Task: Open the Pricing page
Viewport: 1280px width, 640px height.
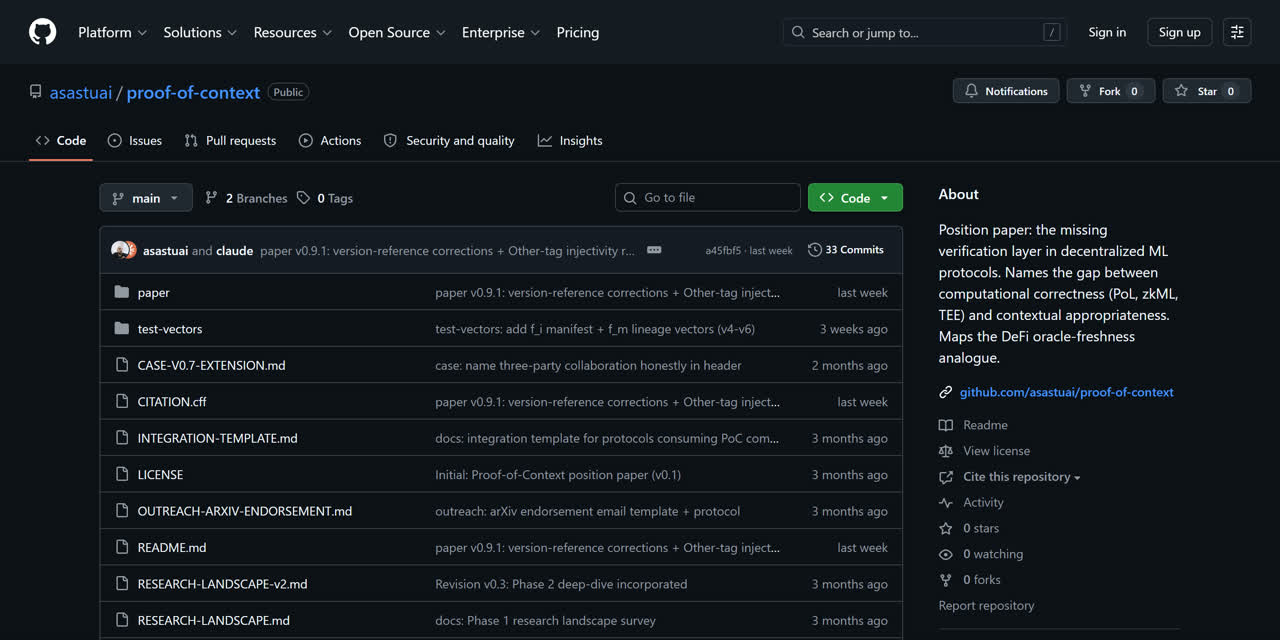Action: point(578,32)
